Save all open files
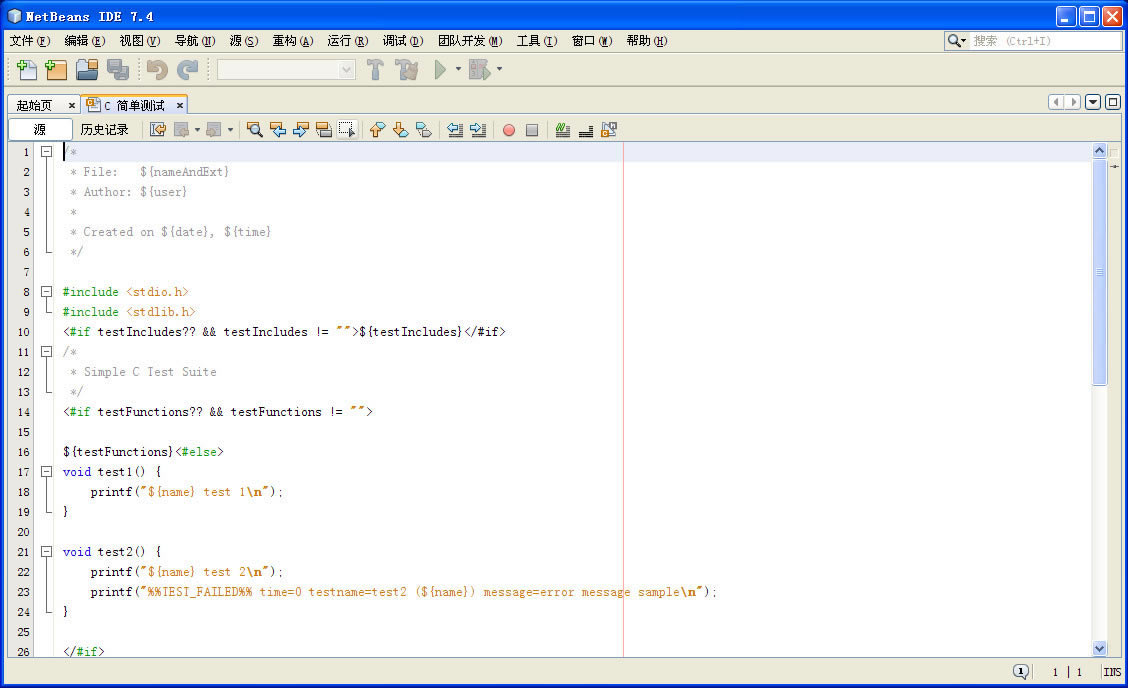The height and width of the screenshot is (688, 1128). click(119, 69)
